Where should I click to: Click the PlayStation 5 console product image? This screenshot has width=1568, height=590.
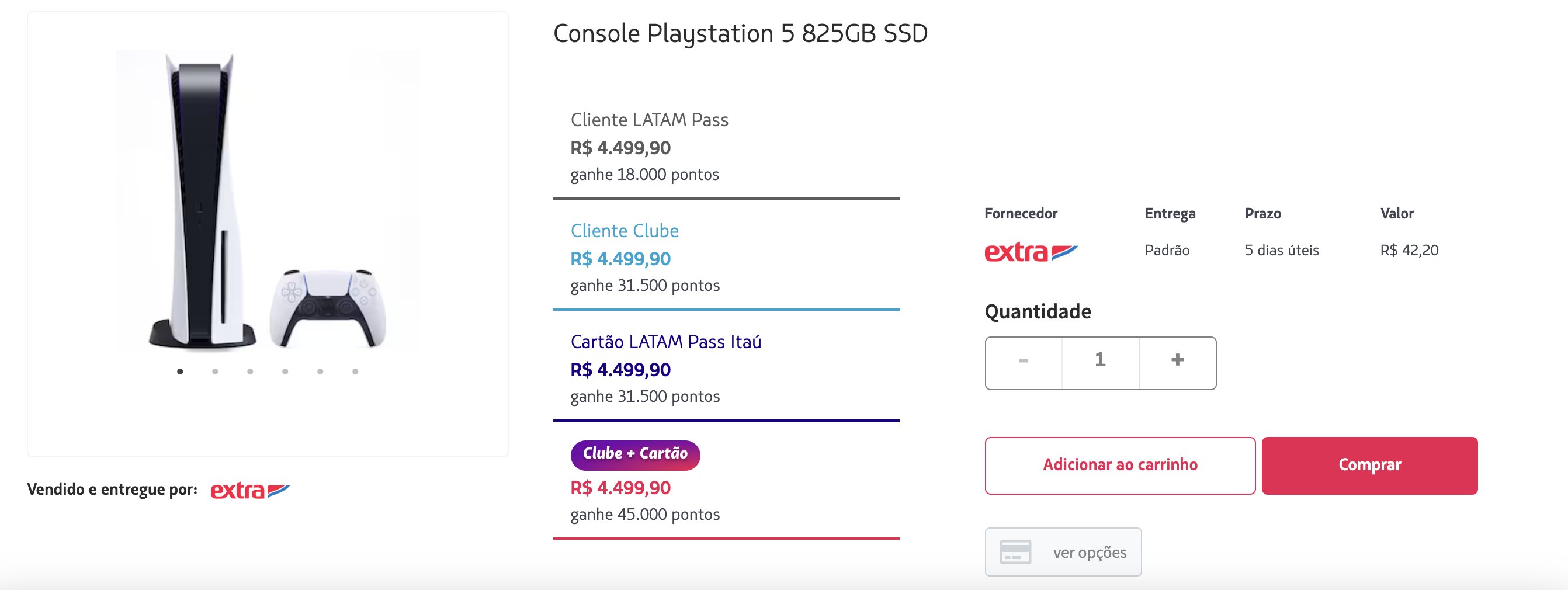[268, 201]
